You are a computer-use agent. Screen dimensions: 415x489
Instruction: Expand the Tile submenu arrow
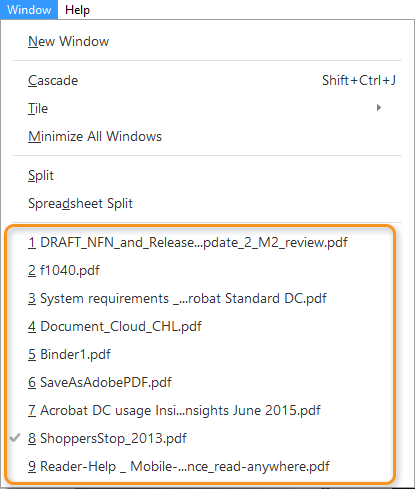(379, 108)
